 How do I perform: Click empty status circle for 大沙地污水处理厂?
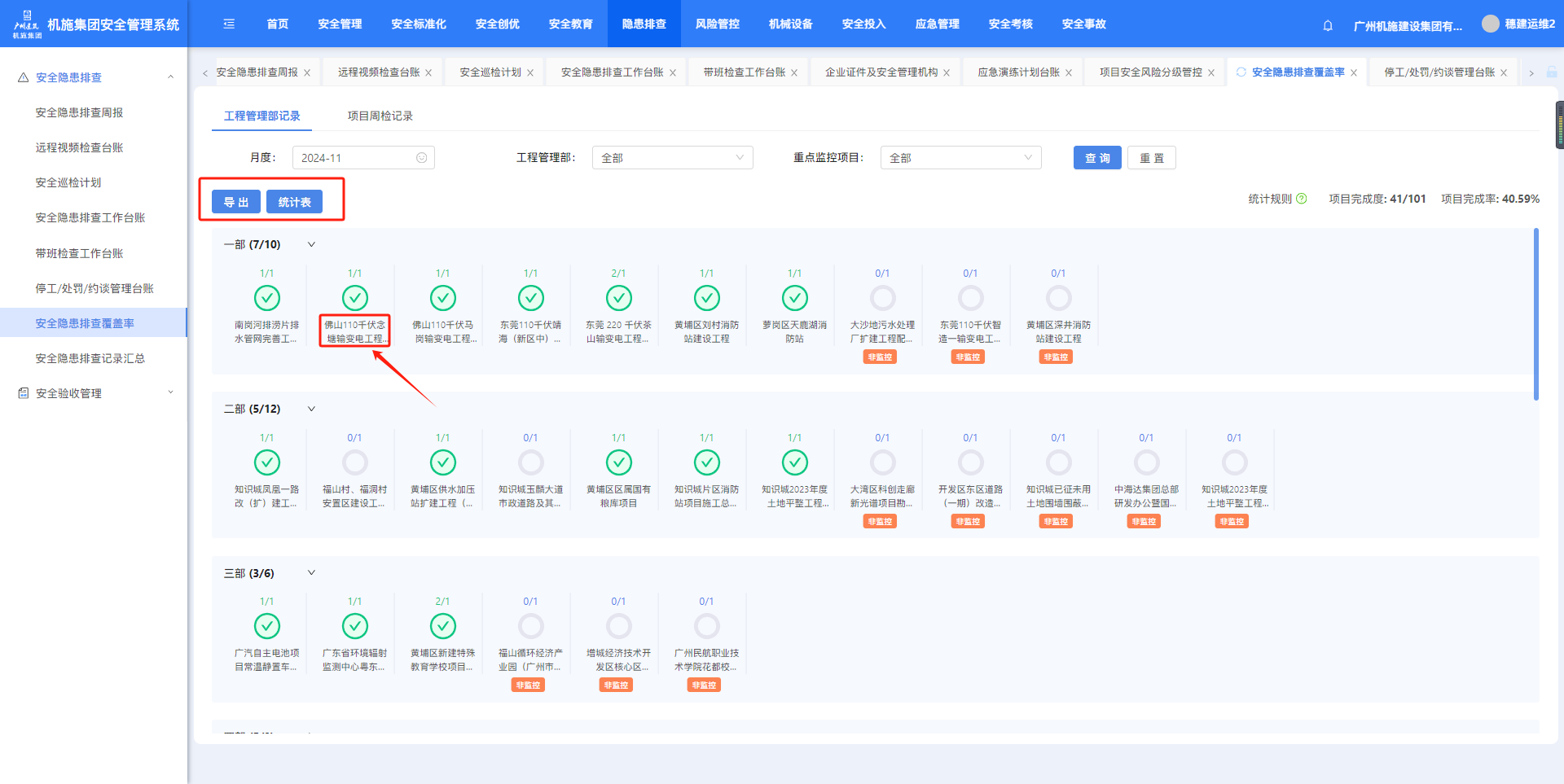(882, 299)
